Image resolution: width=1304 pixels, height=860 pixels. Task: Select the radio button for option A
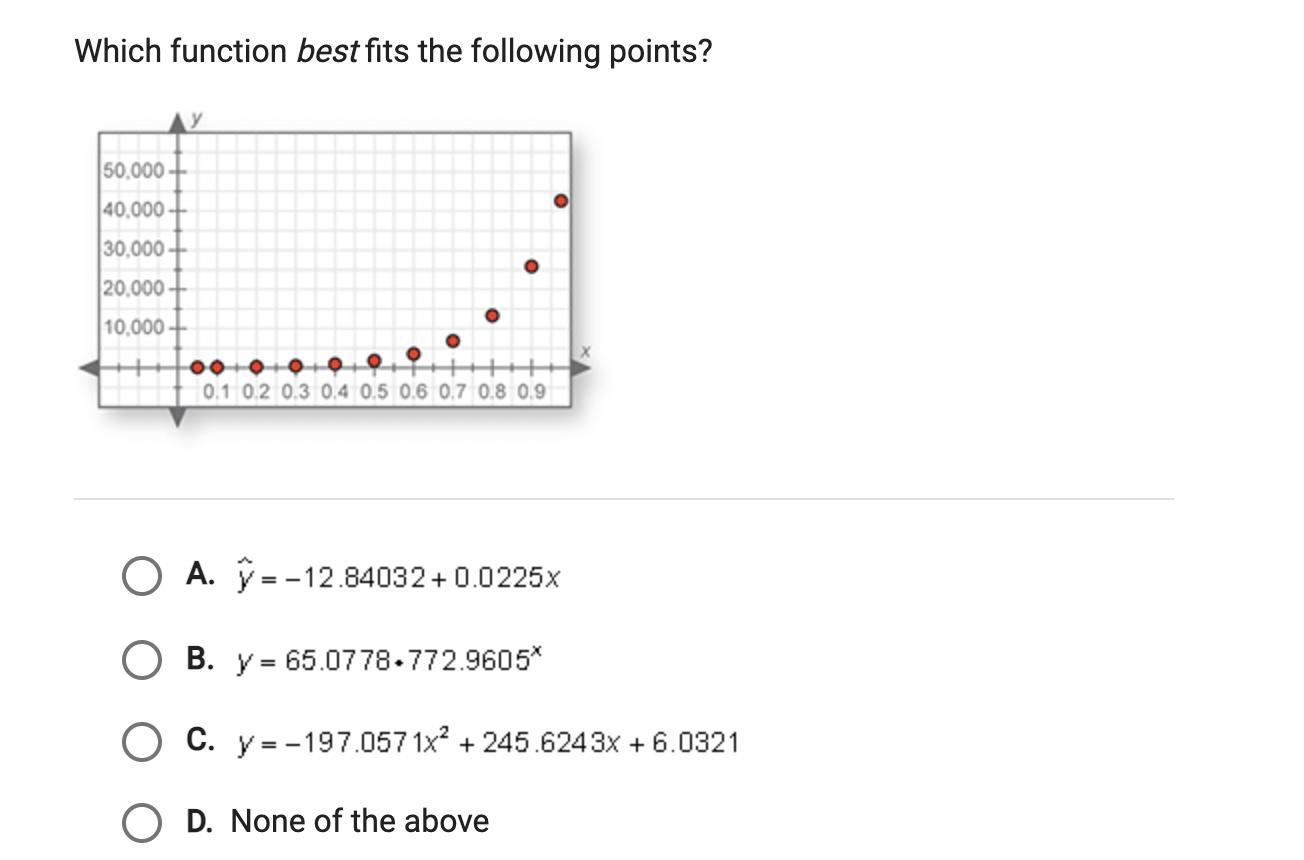141,577
